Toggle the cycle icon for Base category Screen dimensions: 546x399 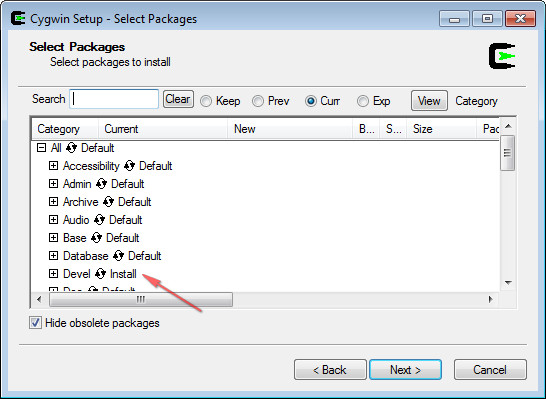96,238
